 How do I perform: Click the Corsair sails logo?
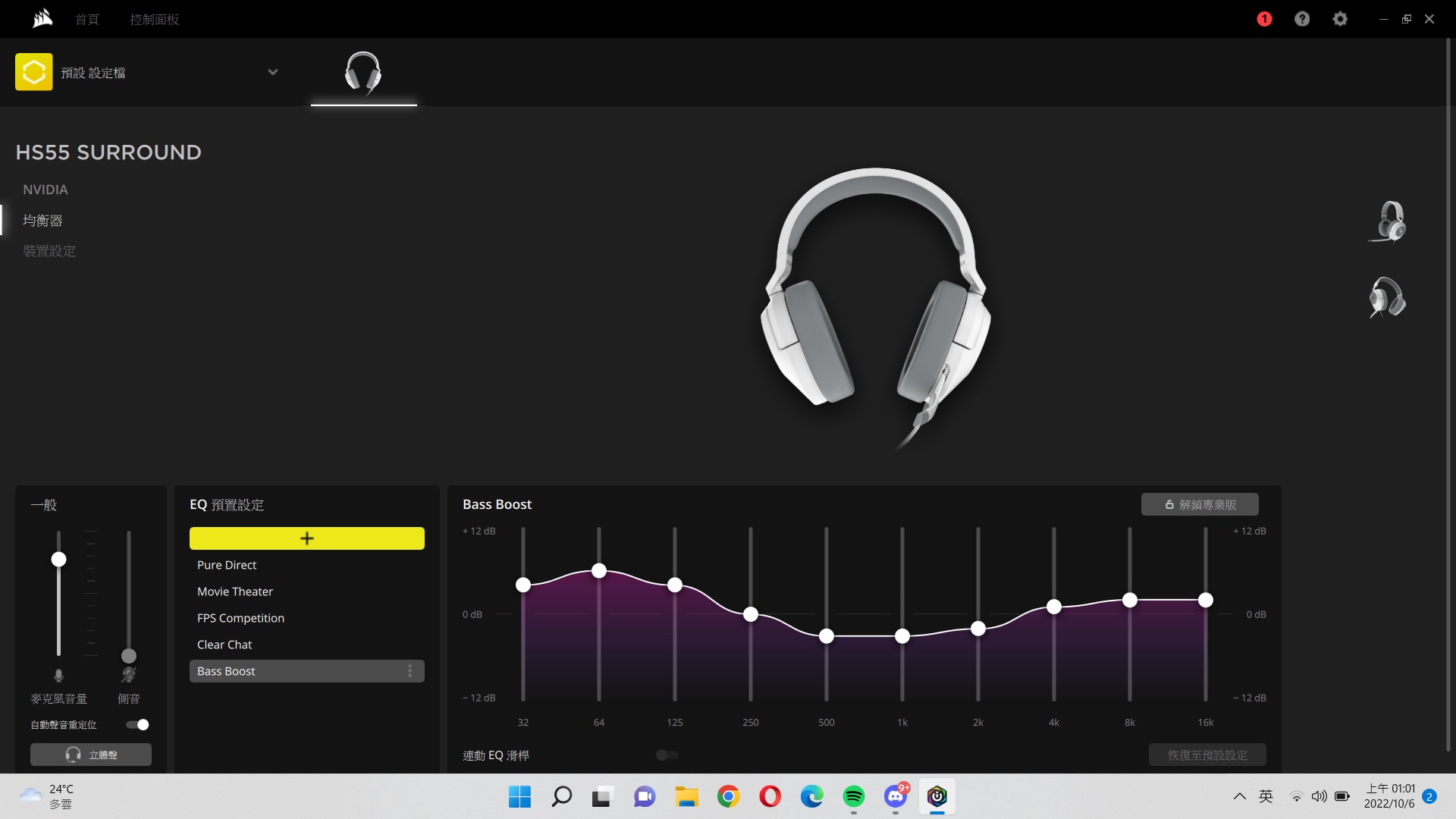tap(42, 18)
